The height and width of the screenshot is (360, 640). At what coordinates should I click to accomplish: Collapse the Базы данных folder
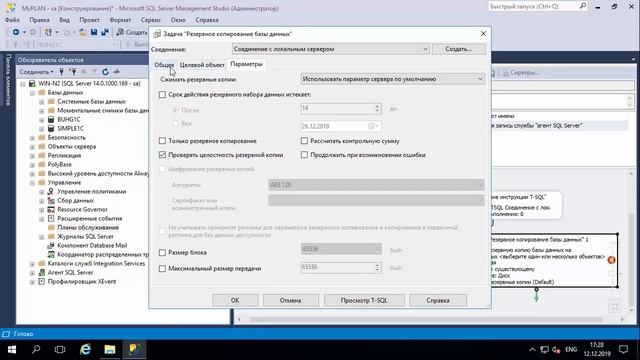click(32, 93)
